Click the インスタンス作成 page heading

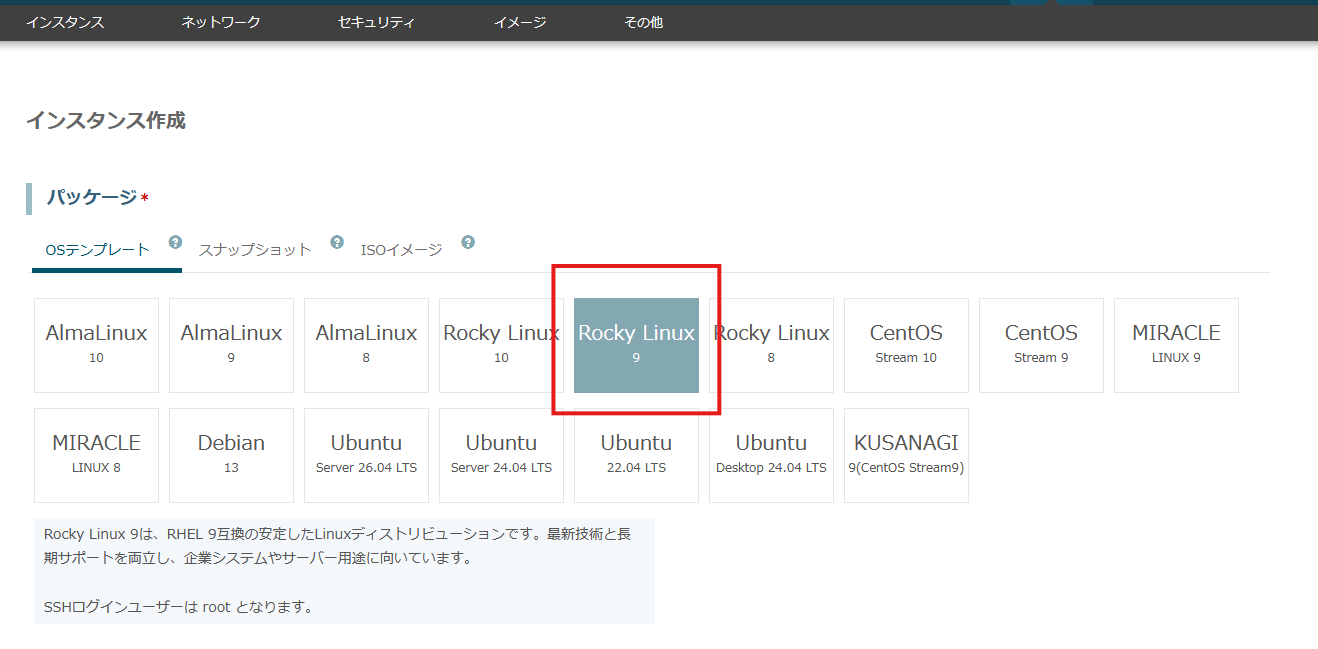pos(106,121)
